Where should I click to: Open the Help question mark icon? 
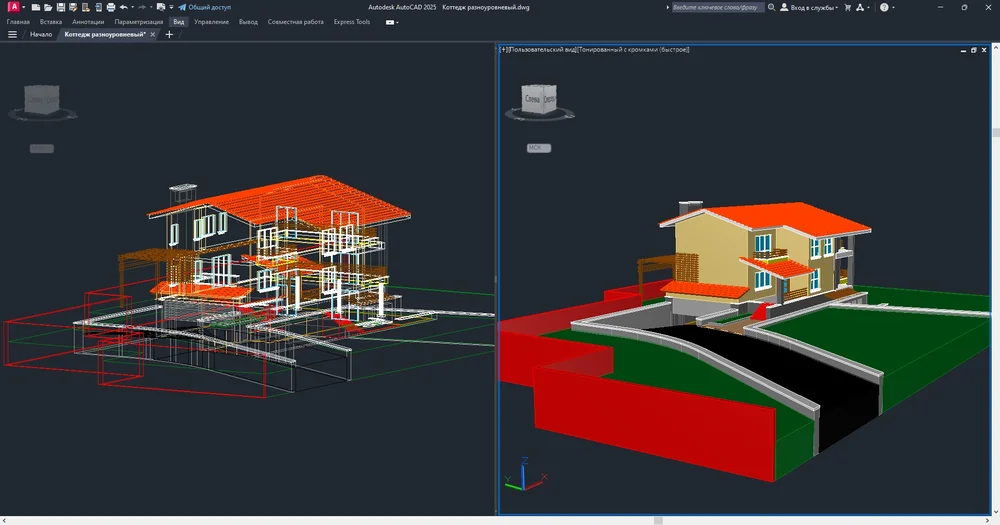884,7
